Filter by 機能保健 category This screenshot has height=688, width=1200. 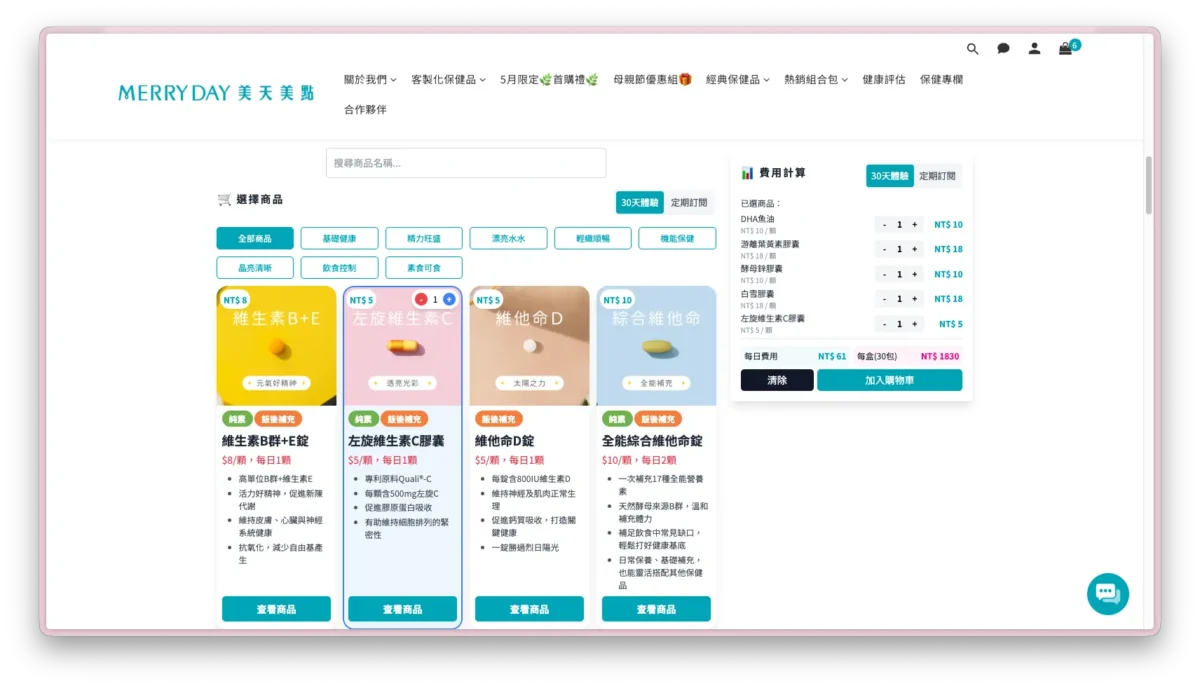(677, 238)
